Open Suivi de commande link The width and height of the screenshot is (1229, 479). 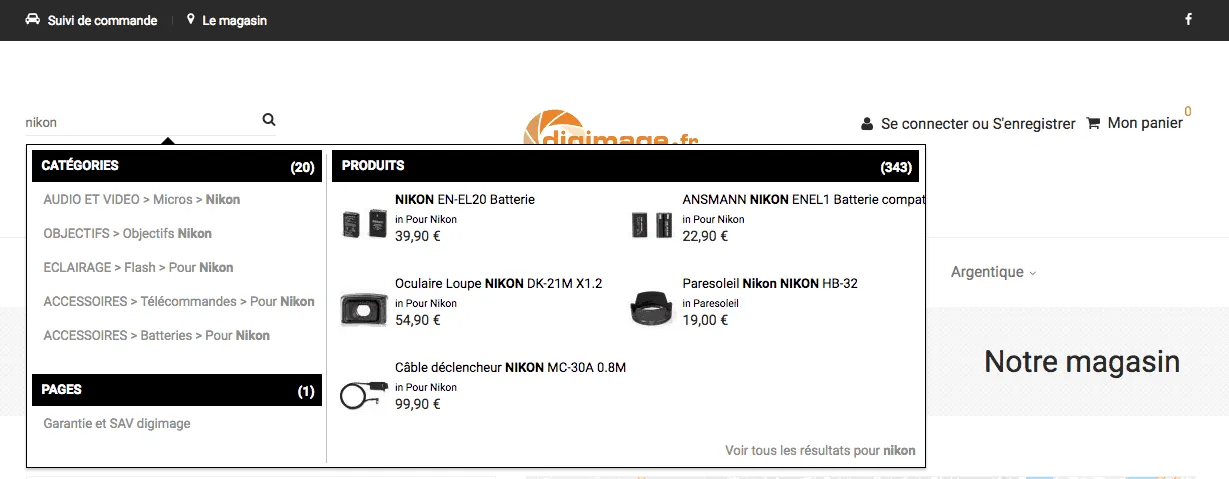point(102,20)
